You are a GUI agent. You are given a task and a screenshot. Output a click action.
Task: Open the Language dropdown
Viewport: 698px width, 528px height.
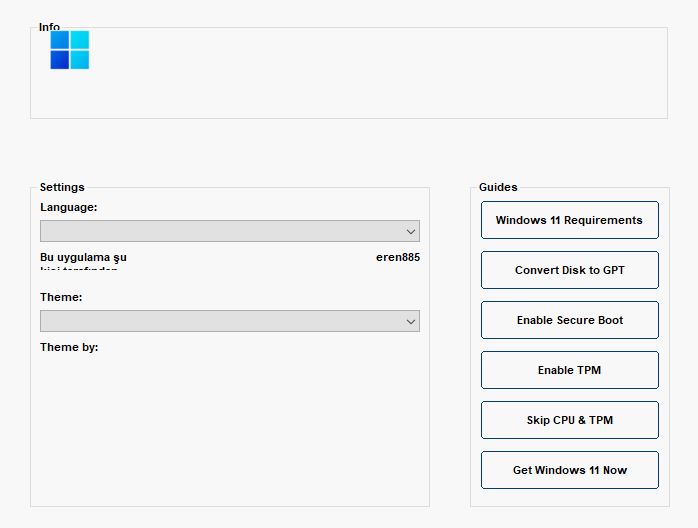click(230, 231)
